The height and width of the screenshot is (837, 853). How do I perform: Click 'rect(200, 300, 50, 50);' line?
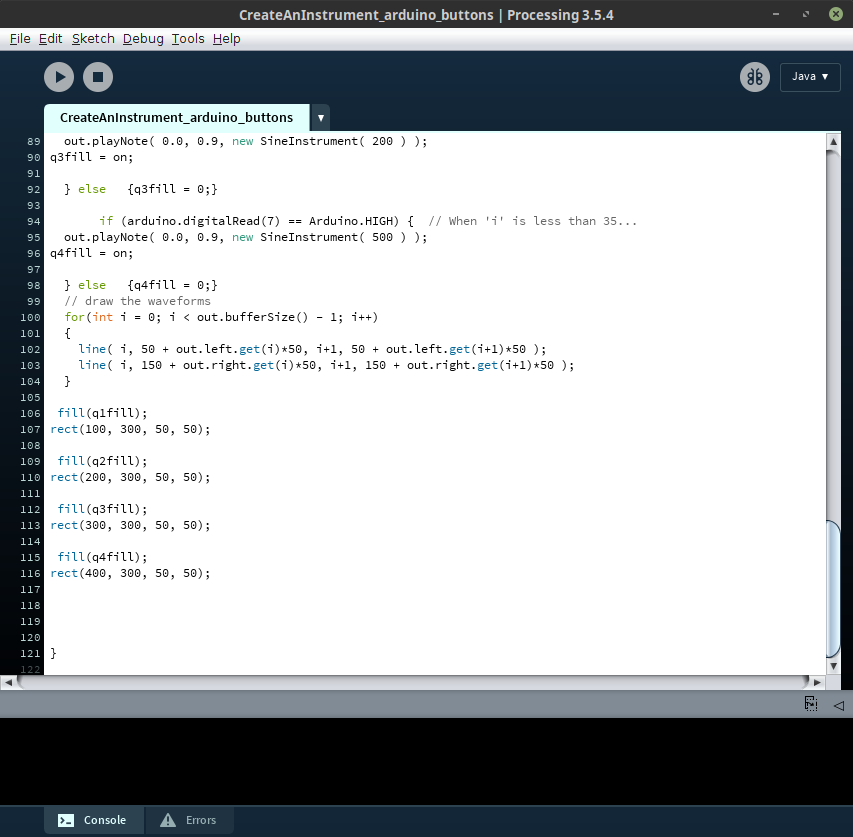(x=130, y=477)
